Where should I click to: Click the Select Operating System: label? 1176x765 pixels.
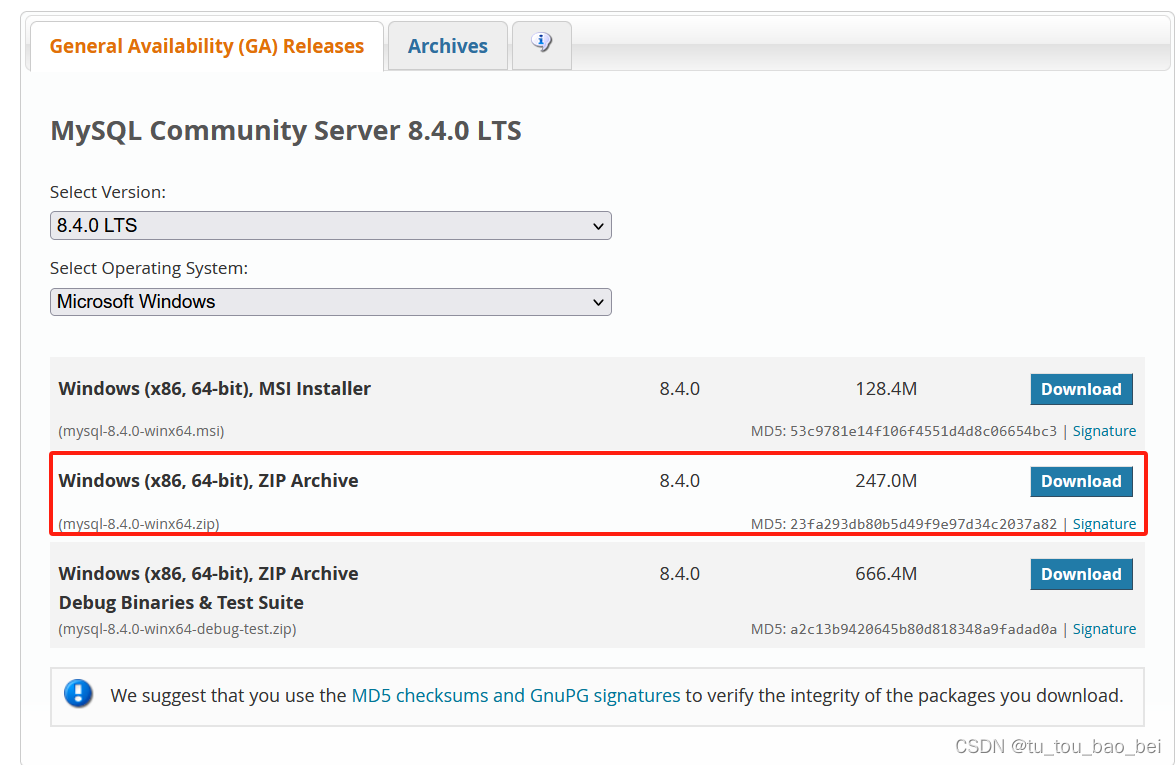149,268
